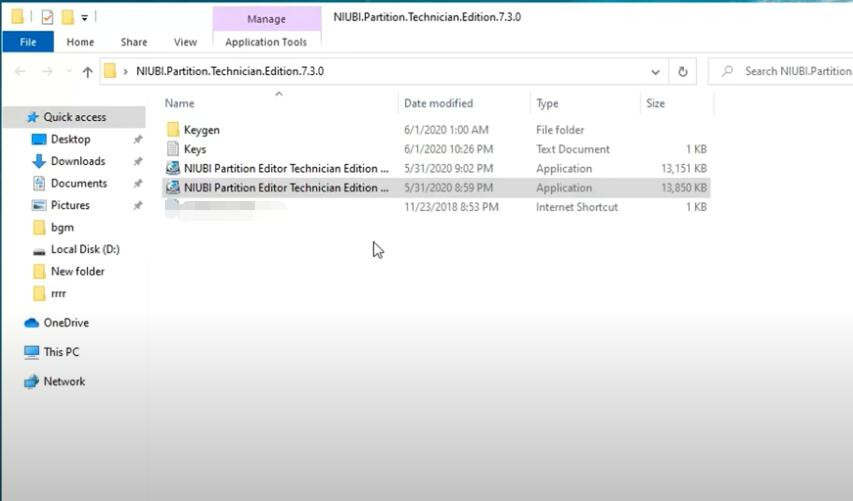
Task: Go up one folder level
Action: [x=87, y=71]
